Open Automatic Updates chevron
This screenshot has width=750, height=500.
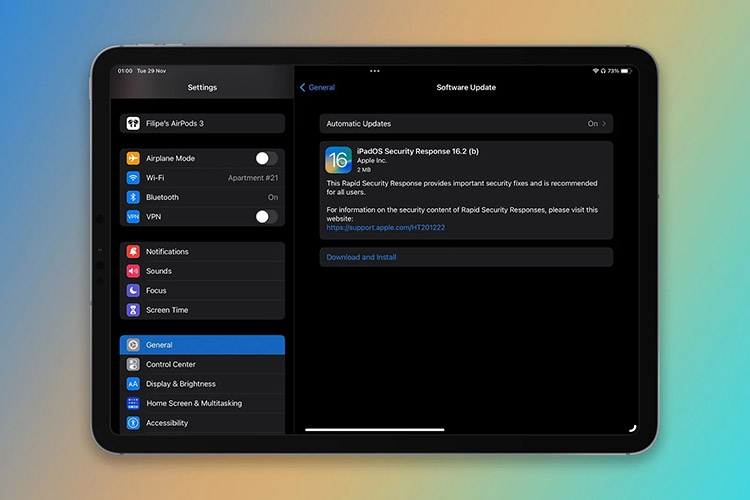point(605,123)
